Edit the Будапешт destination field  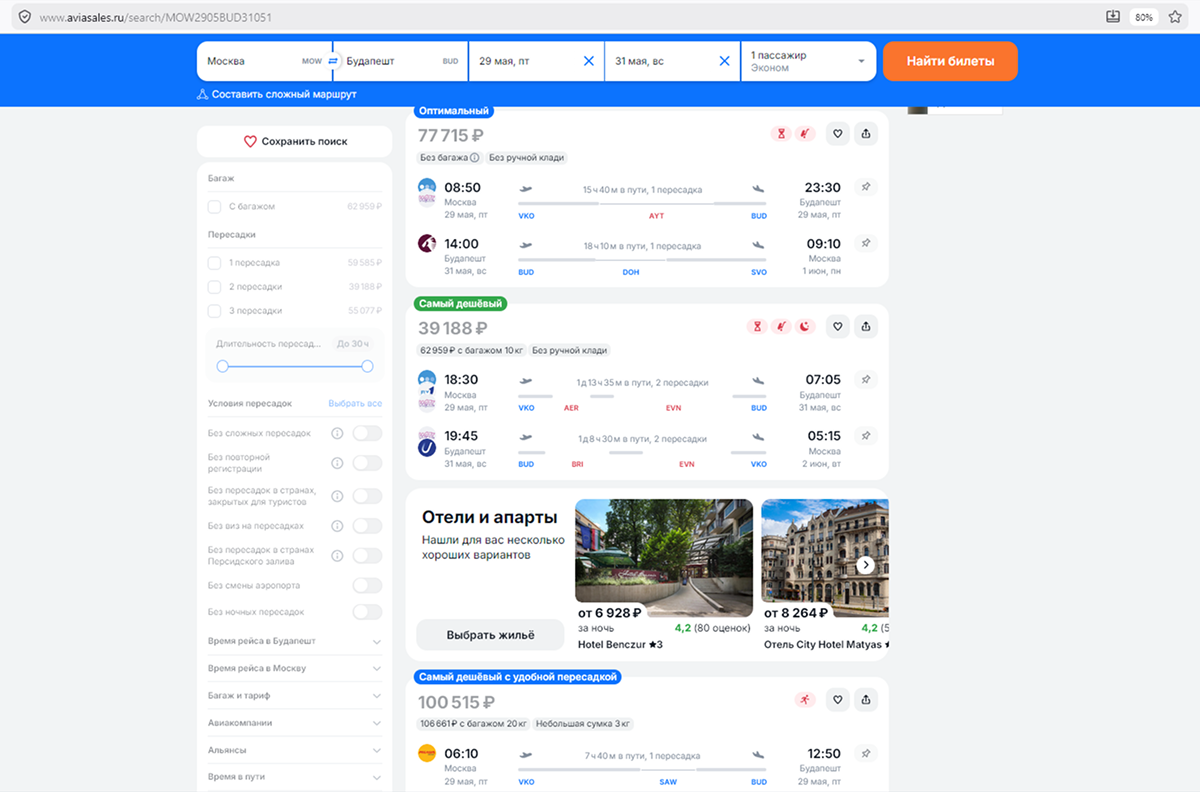(402, 61)
